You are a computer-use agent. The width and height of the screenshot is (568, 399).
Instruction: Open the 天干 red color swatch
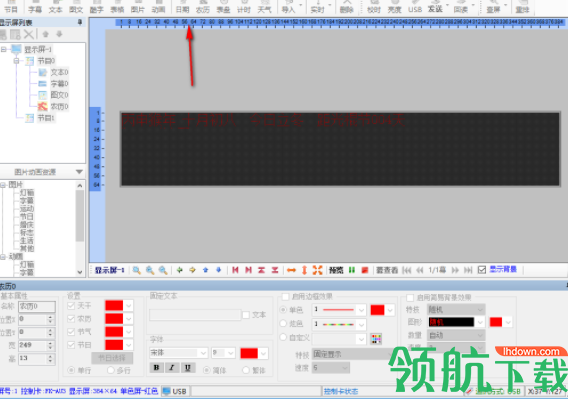(x=114, y=306)
